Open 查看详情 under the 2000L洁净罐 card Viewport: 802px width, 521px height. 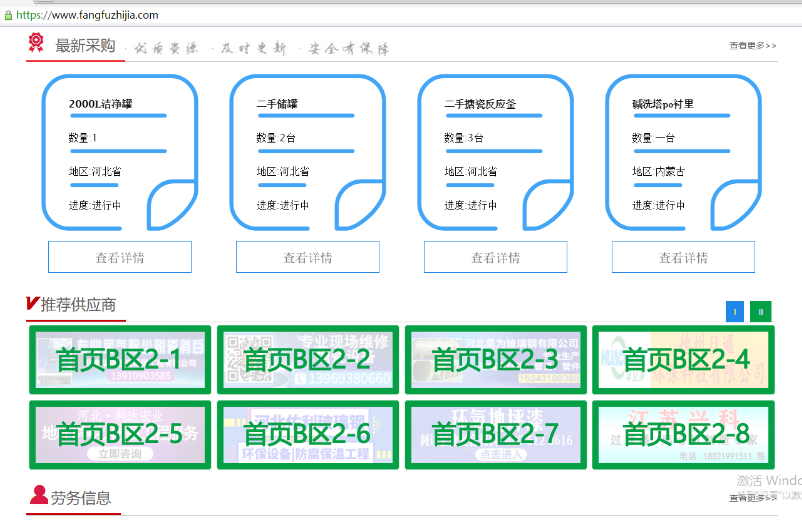coord(120,257)
